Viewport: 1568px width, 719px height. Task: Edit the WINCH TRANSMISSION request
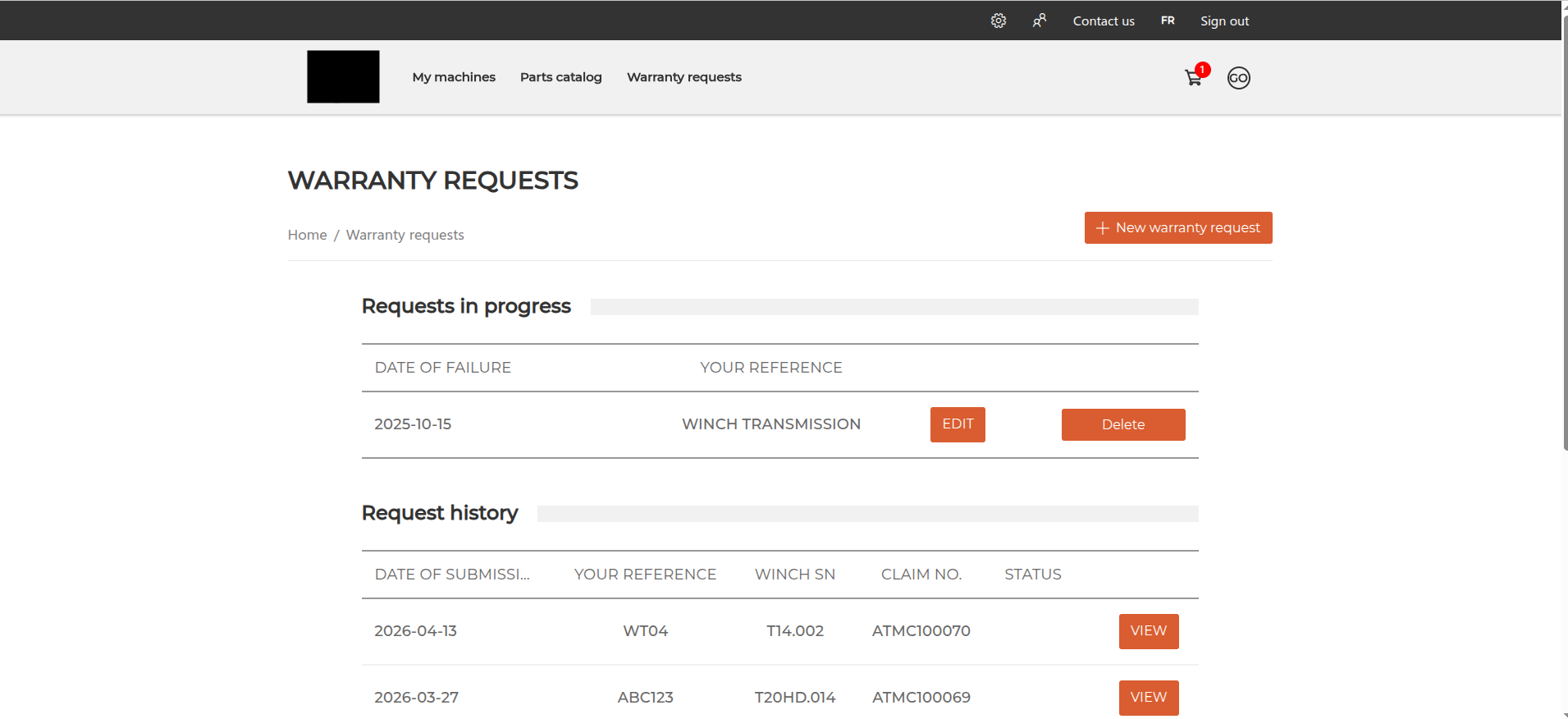pos(958,424)
